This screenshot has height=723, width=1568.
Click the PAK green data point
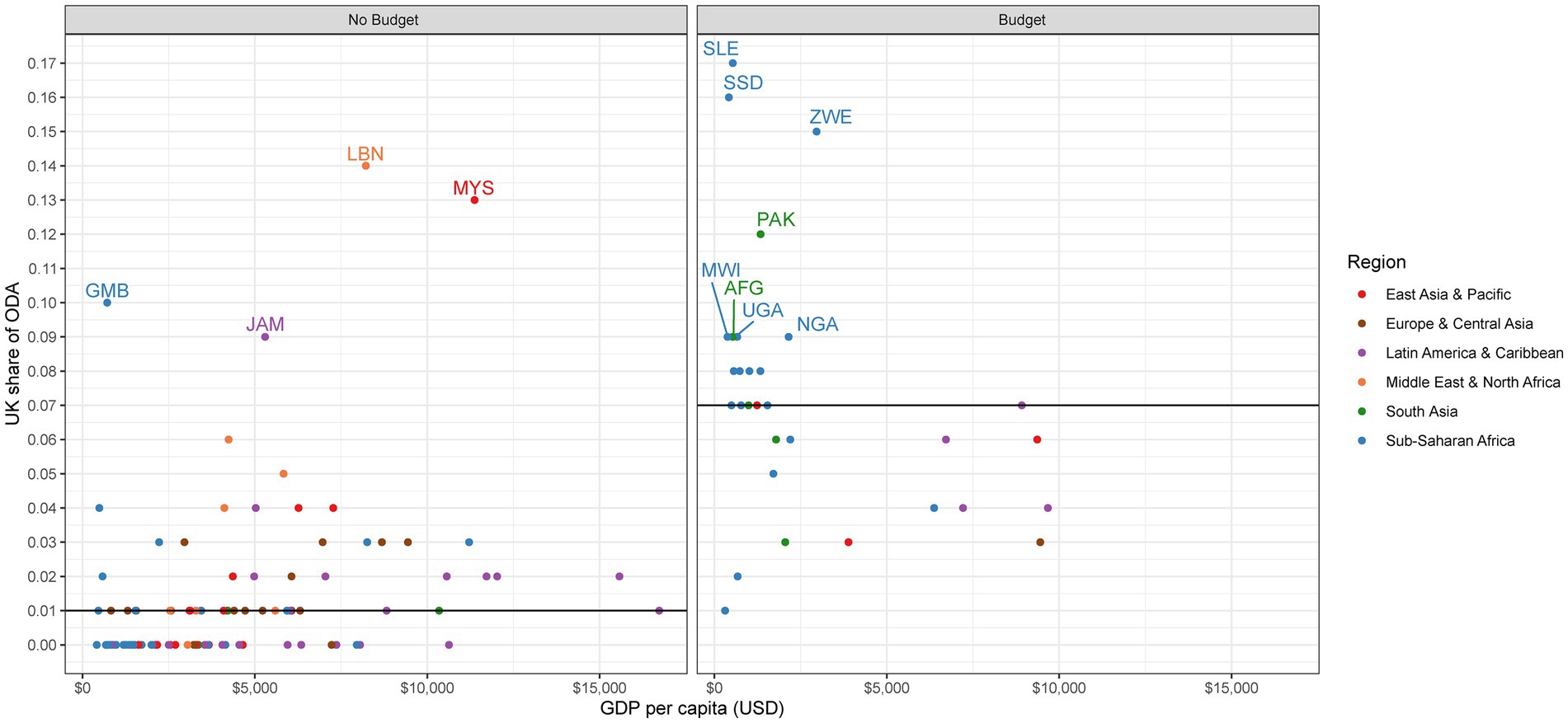point(760,234)
